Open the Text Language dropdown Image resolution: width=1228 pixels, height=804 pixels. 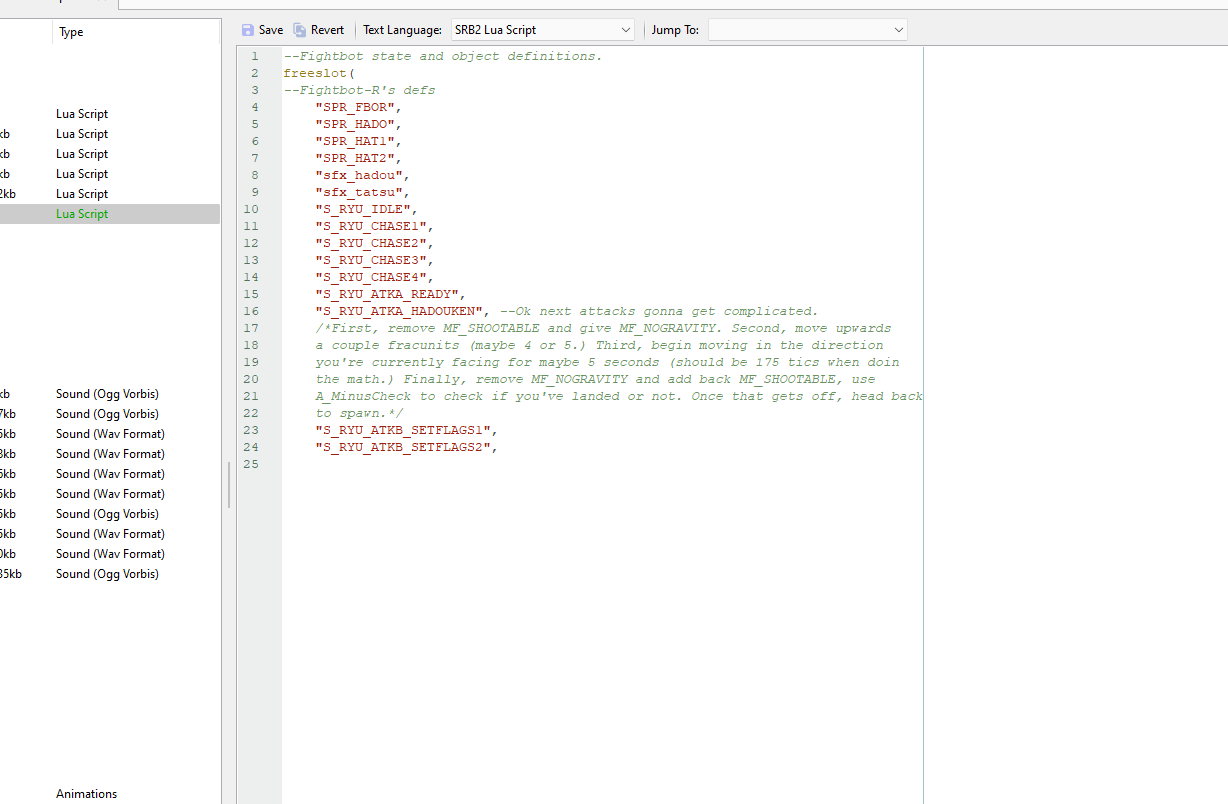click(x=542, y=30)
